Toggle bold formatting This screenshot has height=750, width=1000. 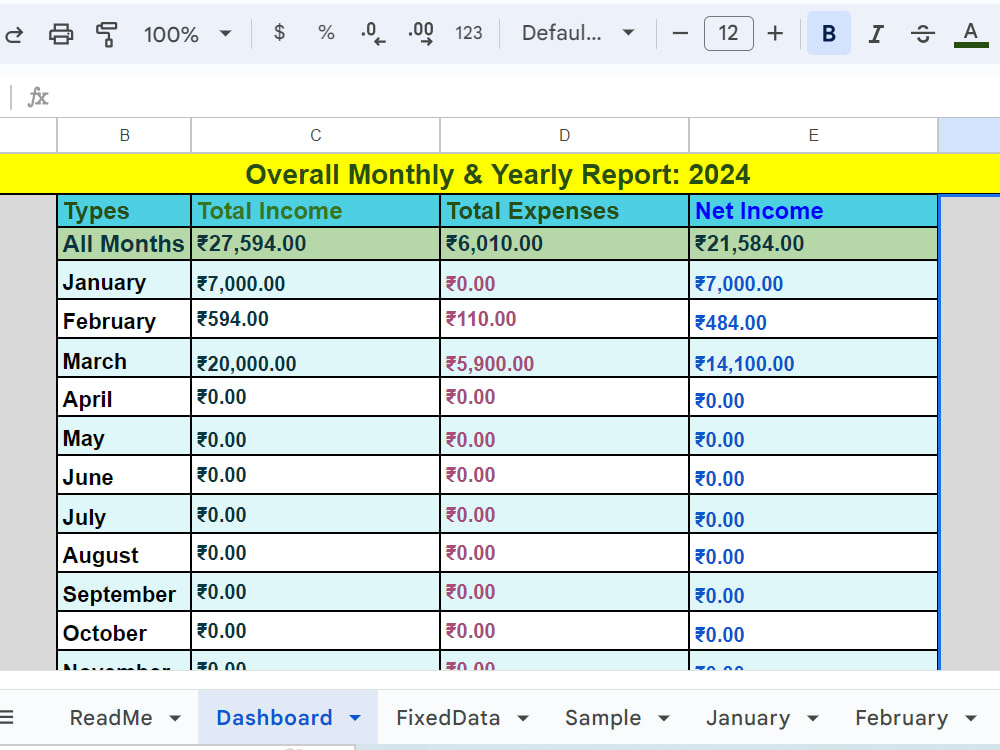coord(828,33)
